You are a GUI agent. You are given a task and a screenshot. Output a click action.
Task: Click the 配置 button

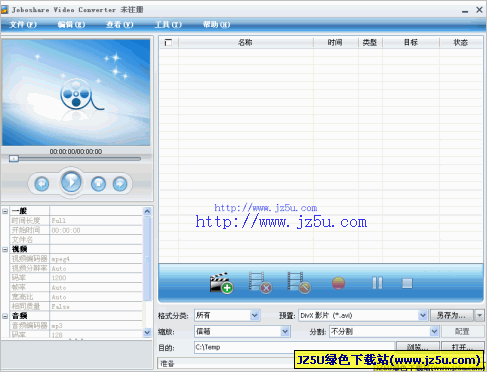click(x=463, y=331)
